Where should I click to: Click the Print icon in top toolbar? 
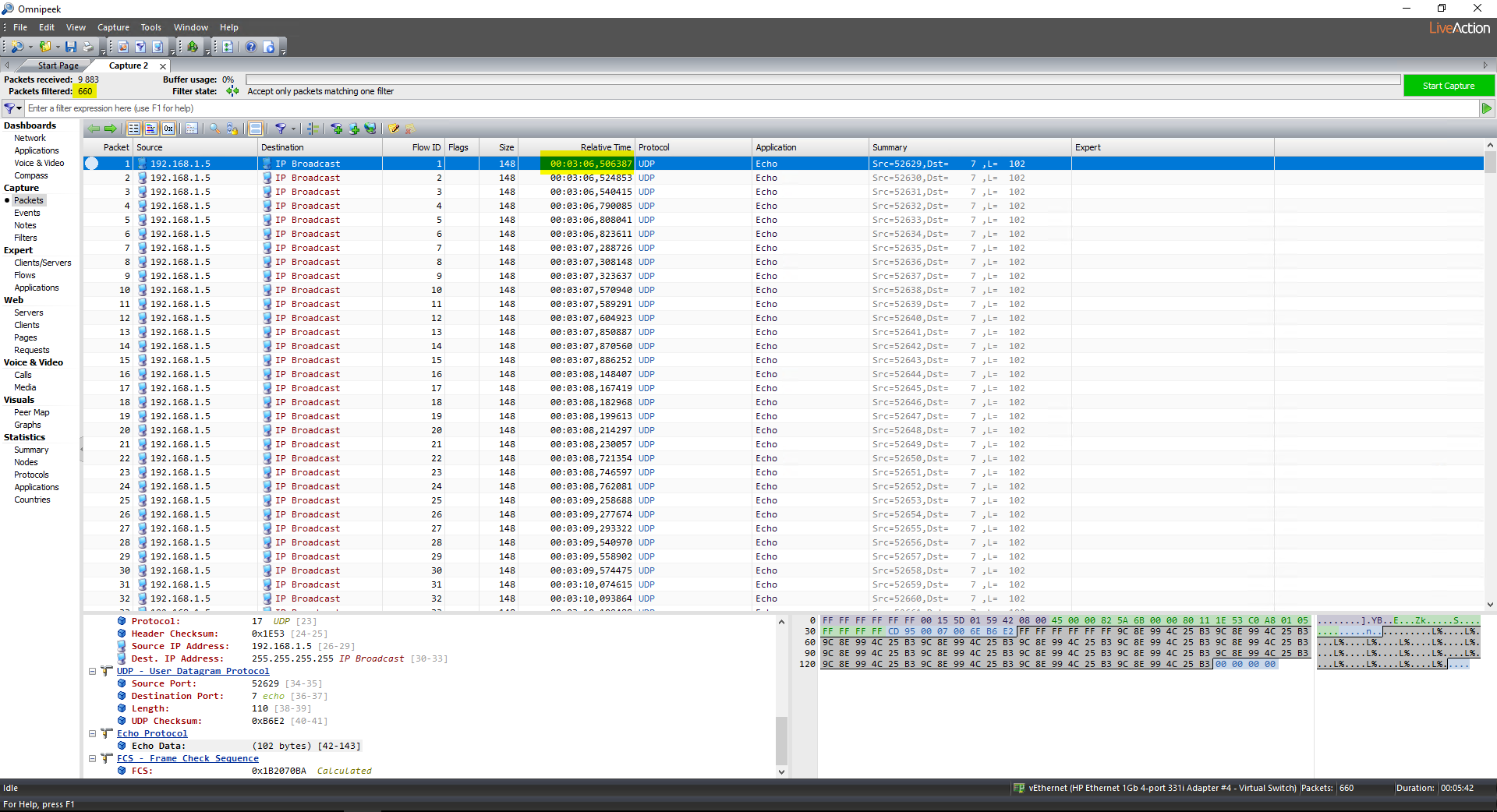pyautogui.click(x=88, y=47)
